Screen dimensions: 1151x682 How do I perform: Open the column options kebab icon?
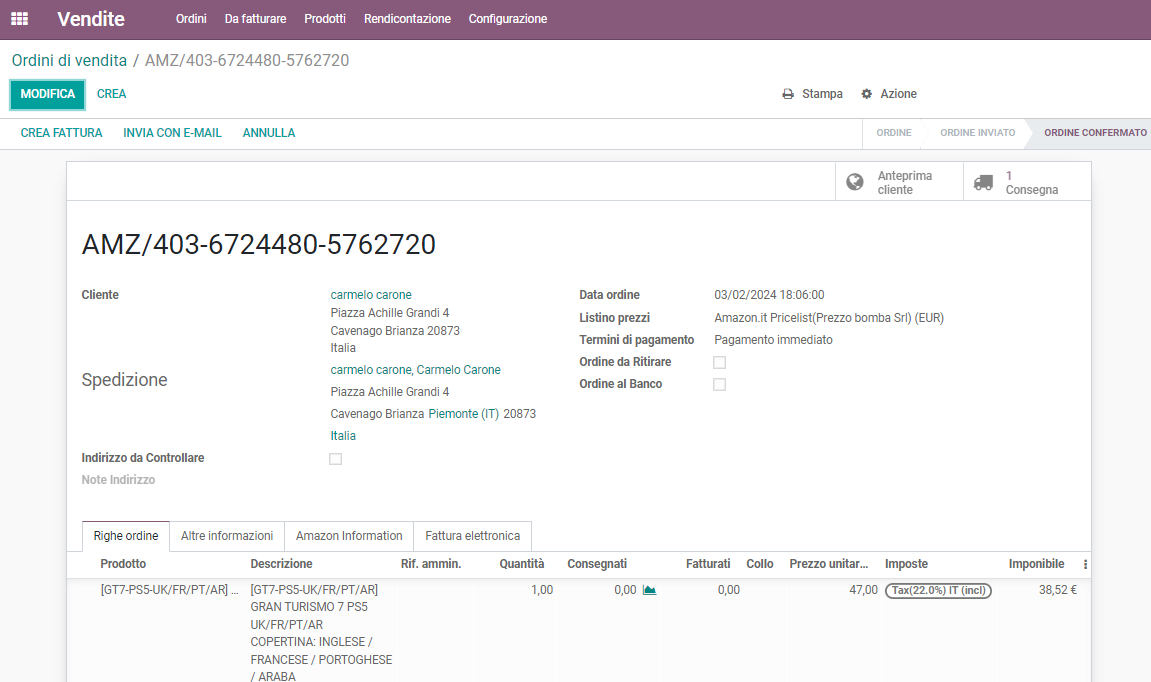[1085, 565]
